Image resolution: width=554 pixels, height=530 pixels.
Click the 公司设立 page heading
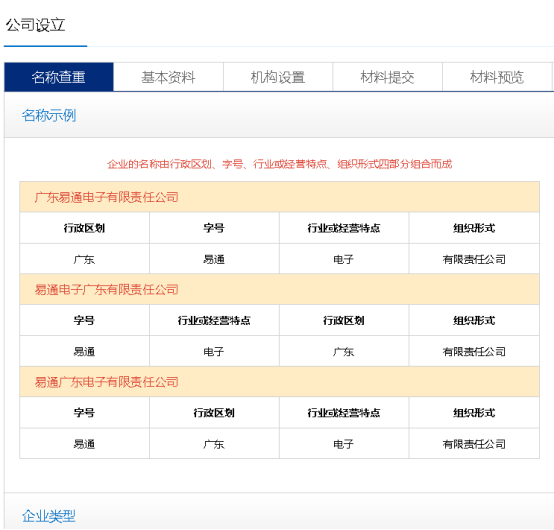[35, 25]
